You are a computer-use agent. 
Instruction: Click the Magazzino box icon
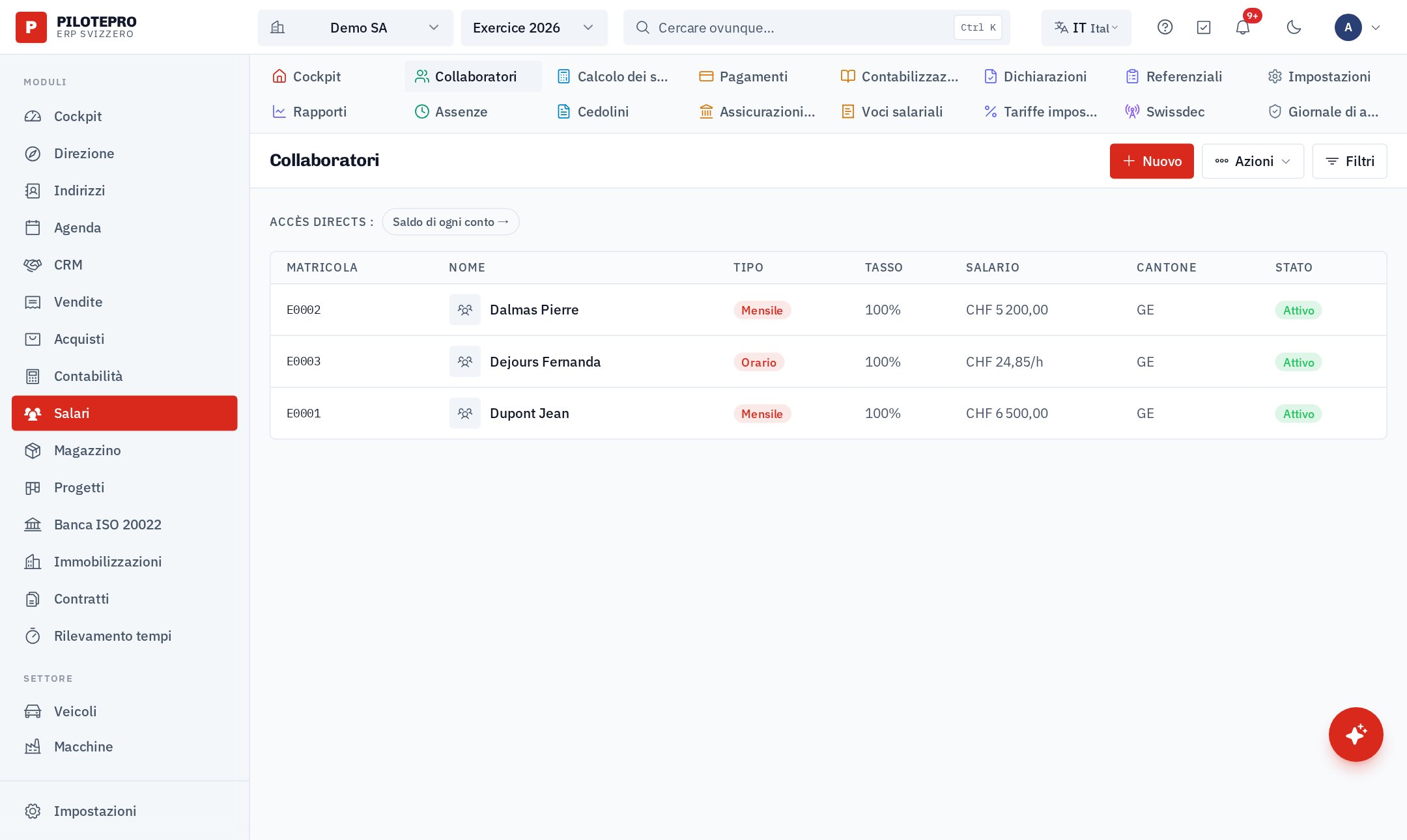(x=33, y=450)
